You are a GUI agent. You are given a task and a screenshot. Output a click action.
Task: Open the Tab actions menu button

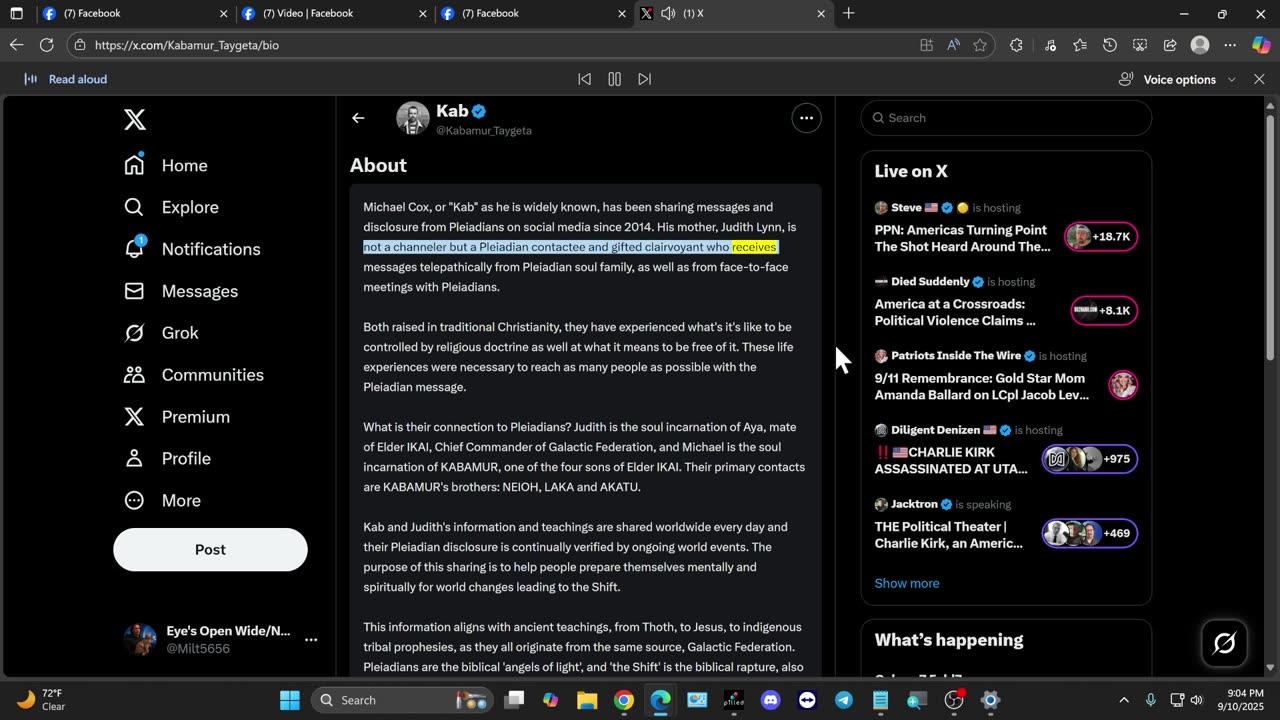[16, 14]
